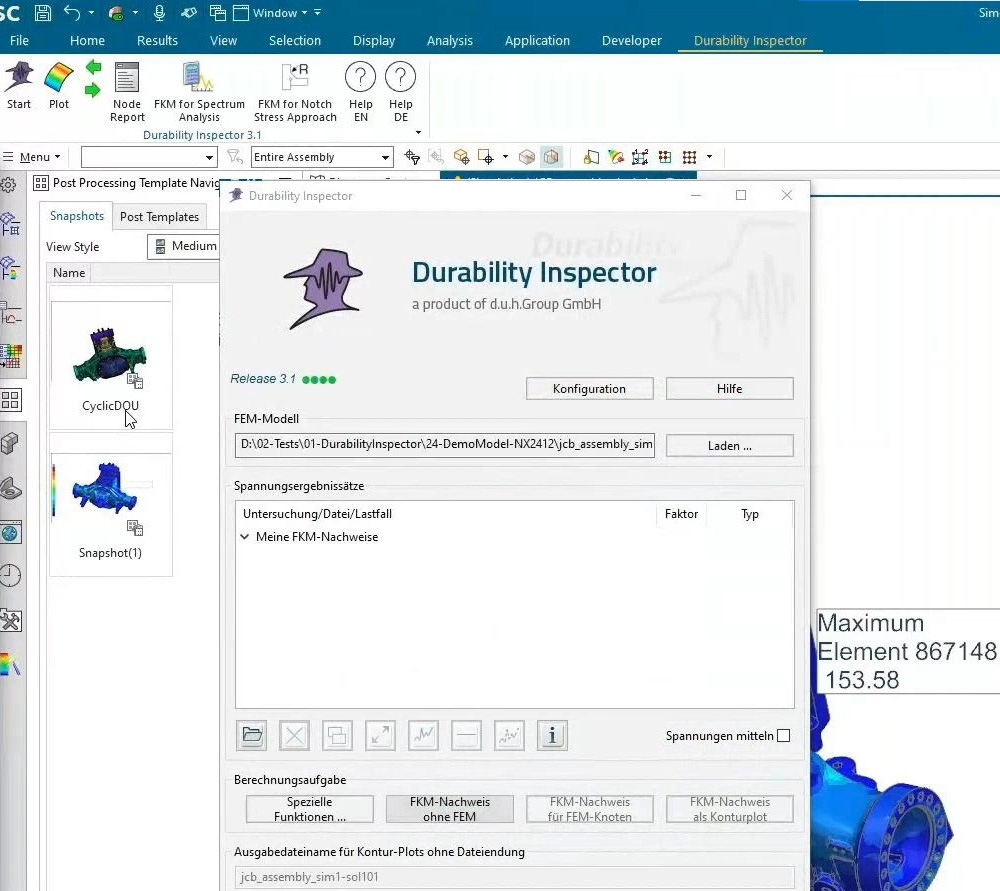Click the Undo arrow icon

tap(72, 13)
